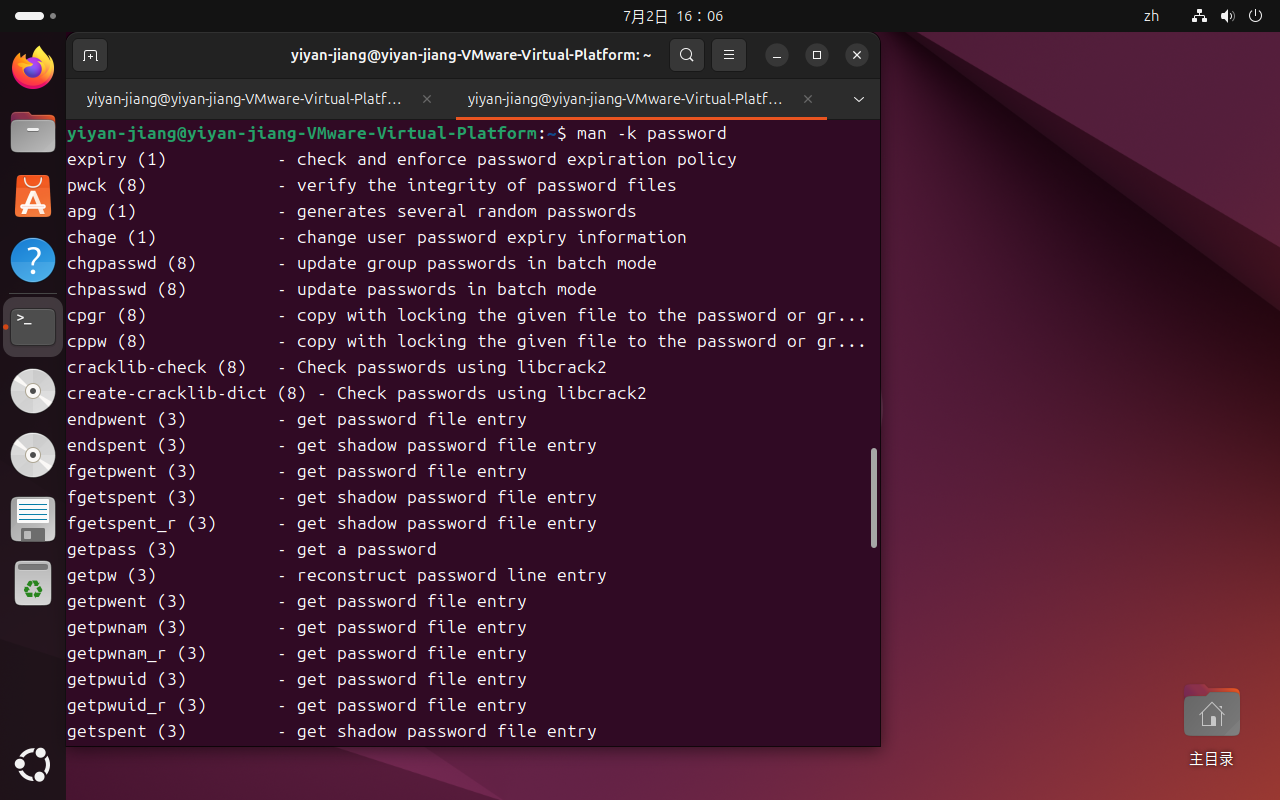Screen dimensions: 1280x800
Task: Click the 'chage (1)' entry
Action: point(112,237)
